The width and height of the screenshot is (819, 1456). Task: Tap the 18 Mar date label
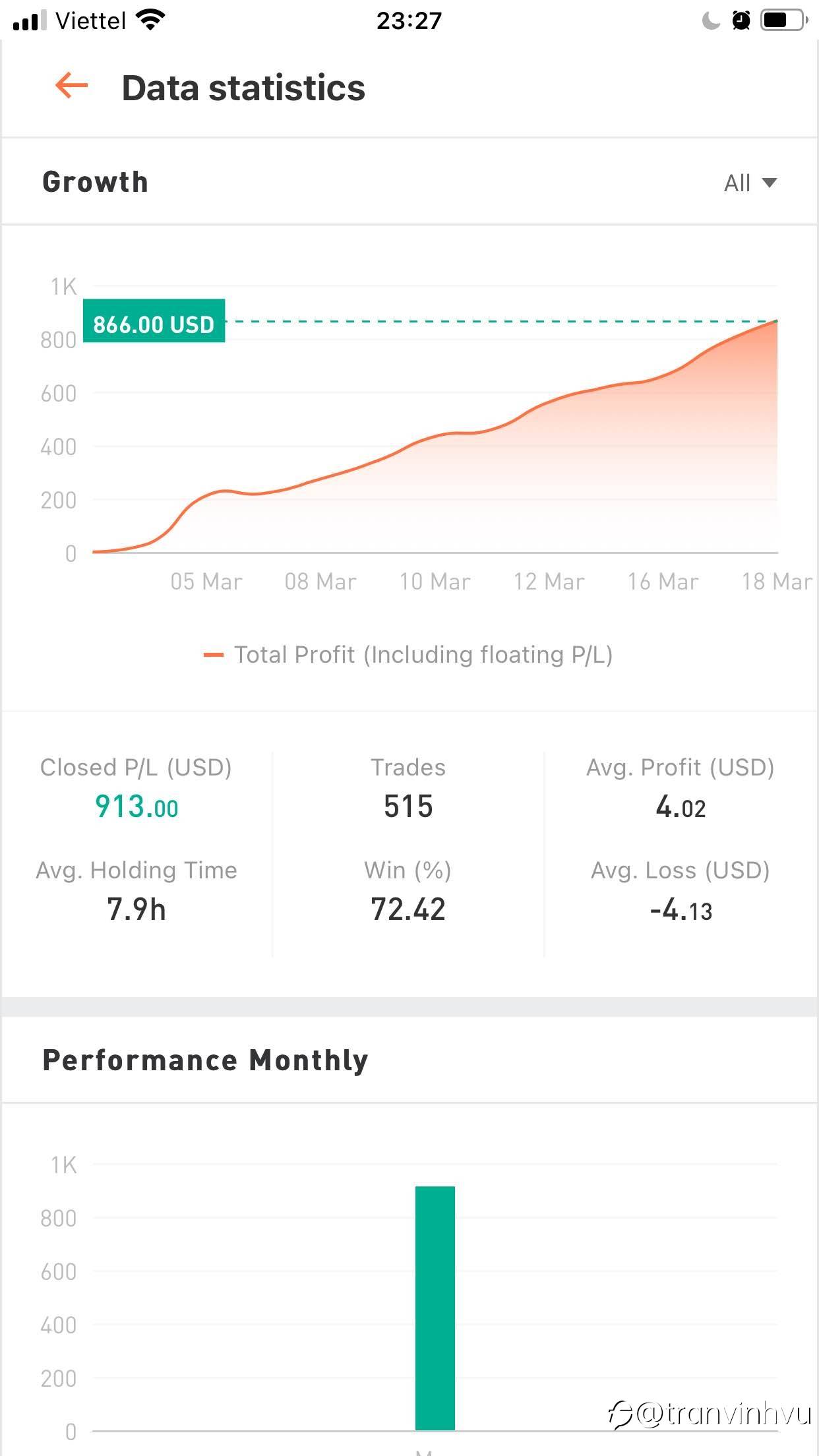[776, 582]
